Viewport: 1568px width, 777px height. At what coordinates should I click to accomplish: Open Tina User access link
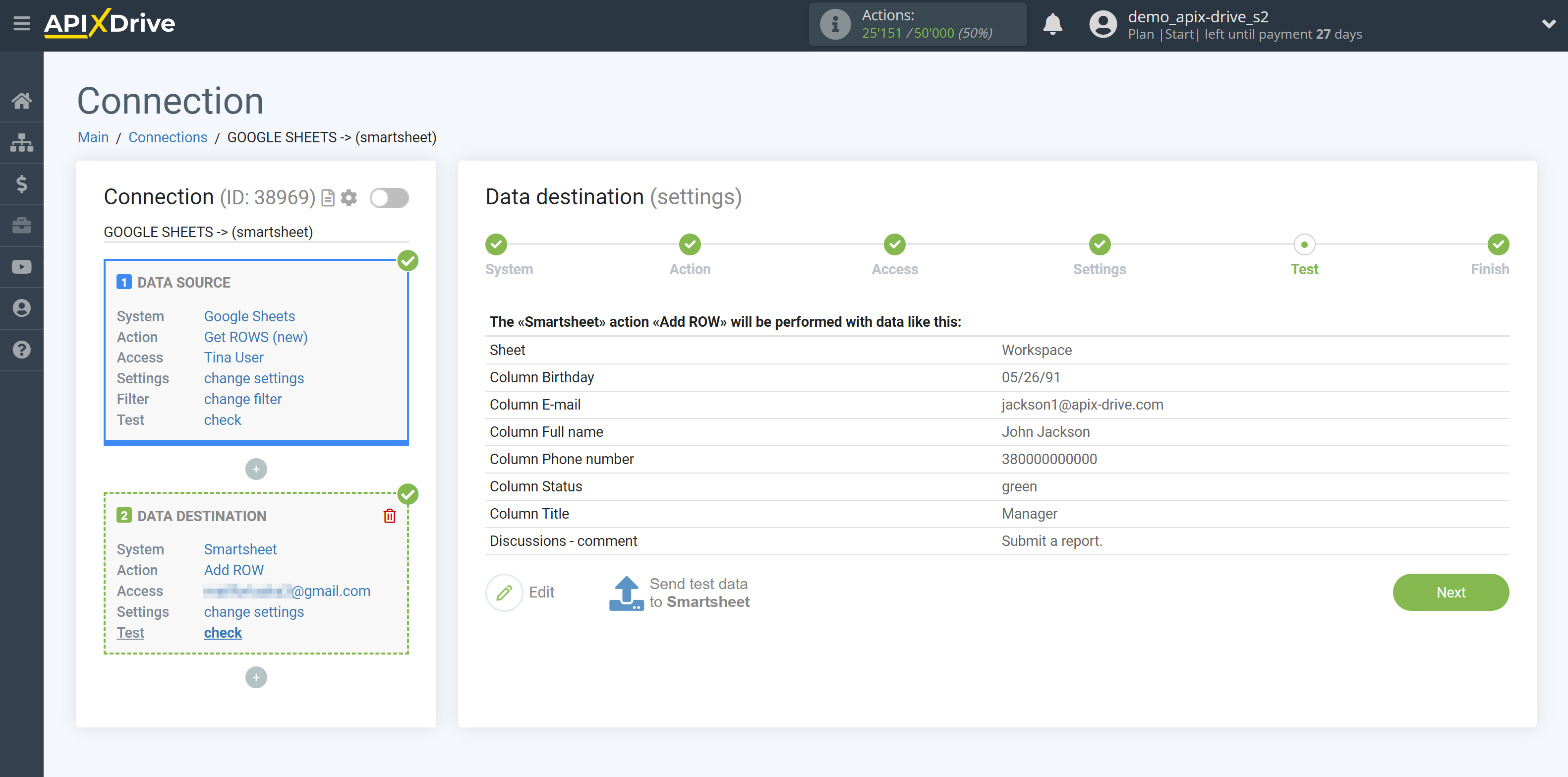click(234, 358)
